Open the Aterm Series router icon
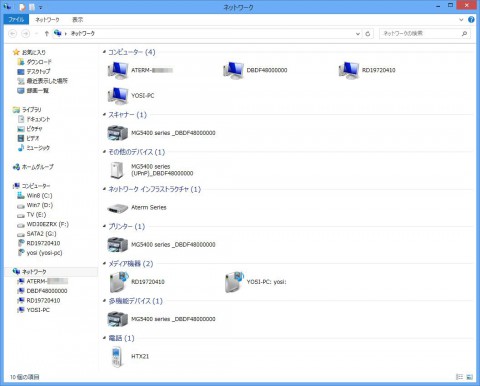480x386 pixels. tap(118, 208)
